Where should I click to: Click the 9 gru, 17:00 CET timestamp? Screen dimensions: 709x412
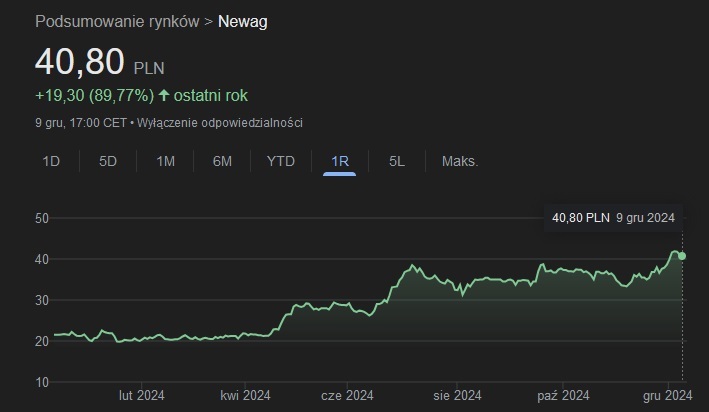pos(81,123)
